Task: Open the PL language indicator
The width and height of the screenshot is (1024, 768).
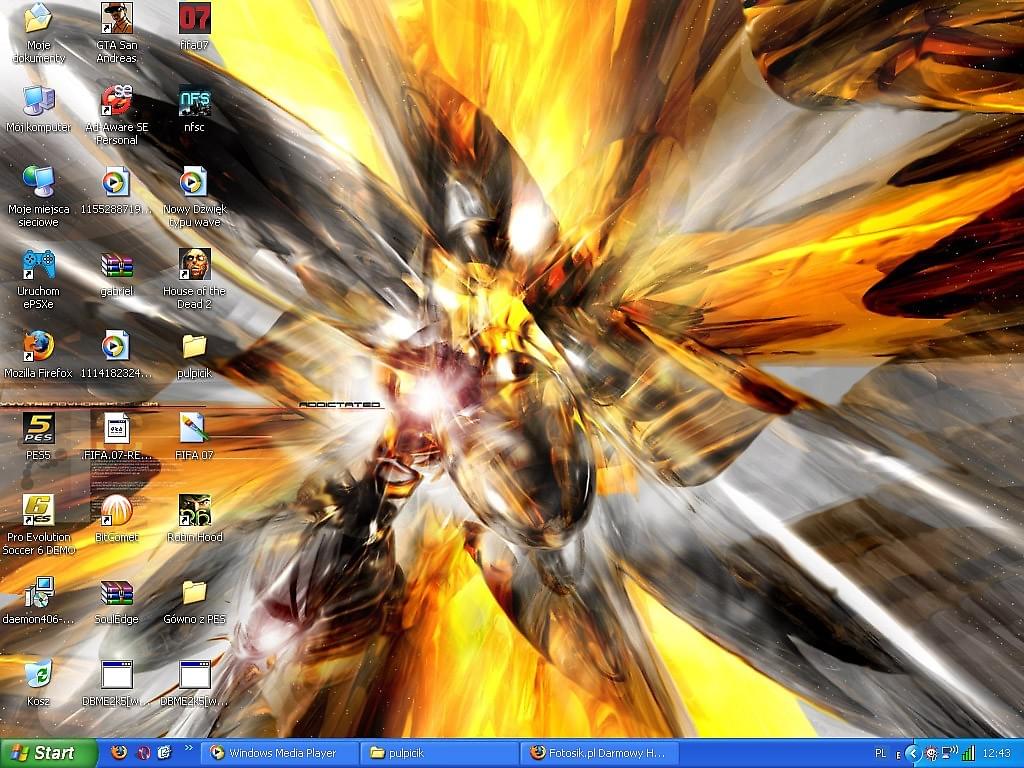Action: tap(880, 754)
